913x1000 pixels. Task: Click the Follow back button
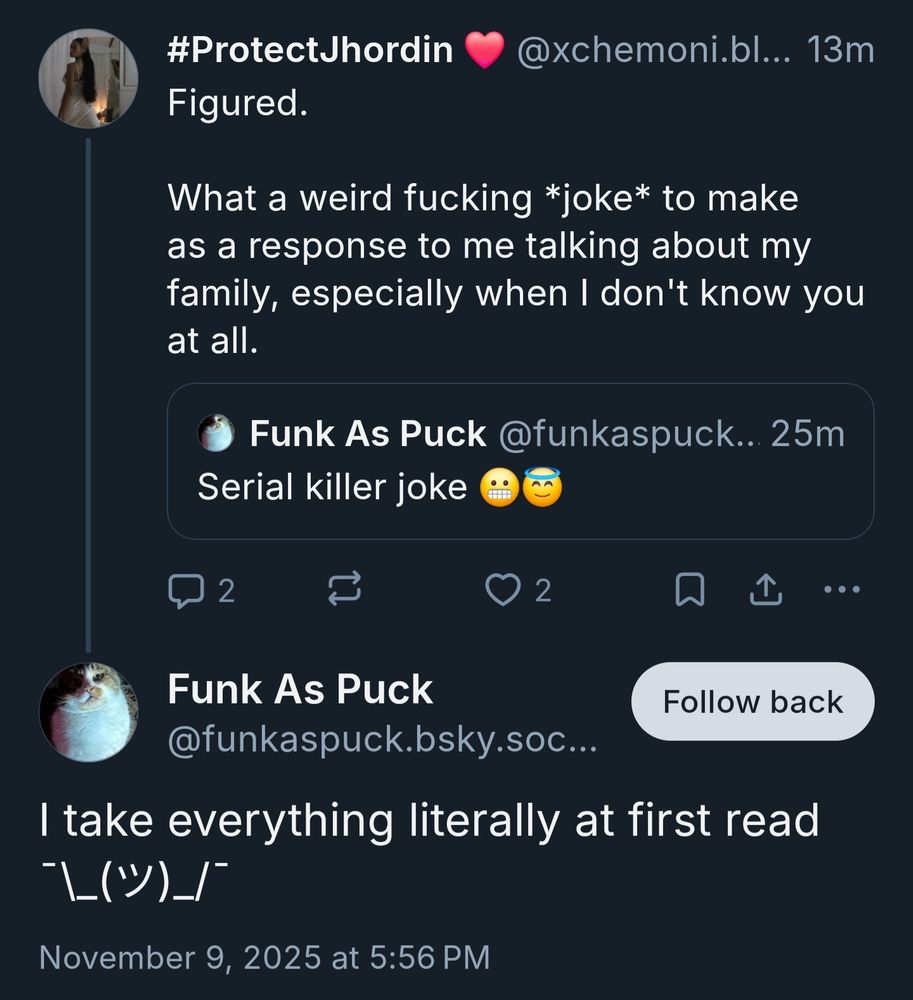751,701
